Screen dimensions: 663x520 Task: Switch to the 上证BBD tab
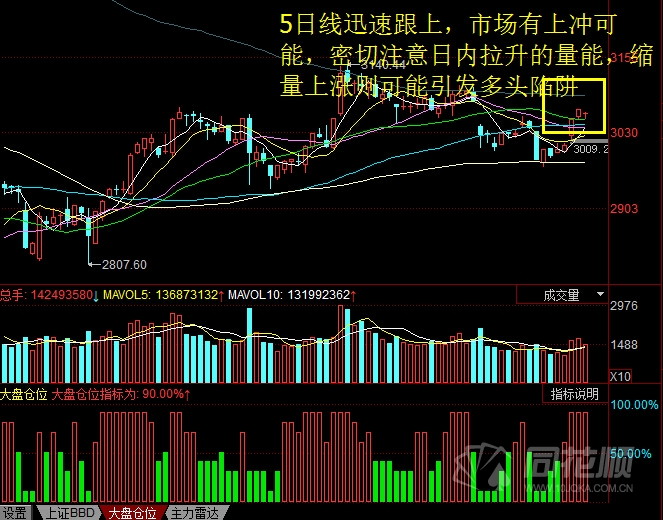(66, 513)
